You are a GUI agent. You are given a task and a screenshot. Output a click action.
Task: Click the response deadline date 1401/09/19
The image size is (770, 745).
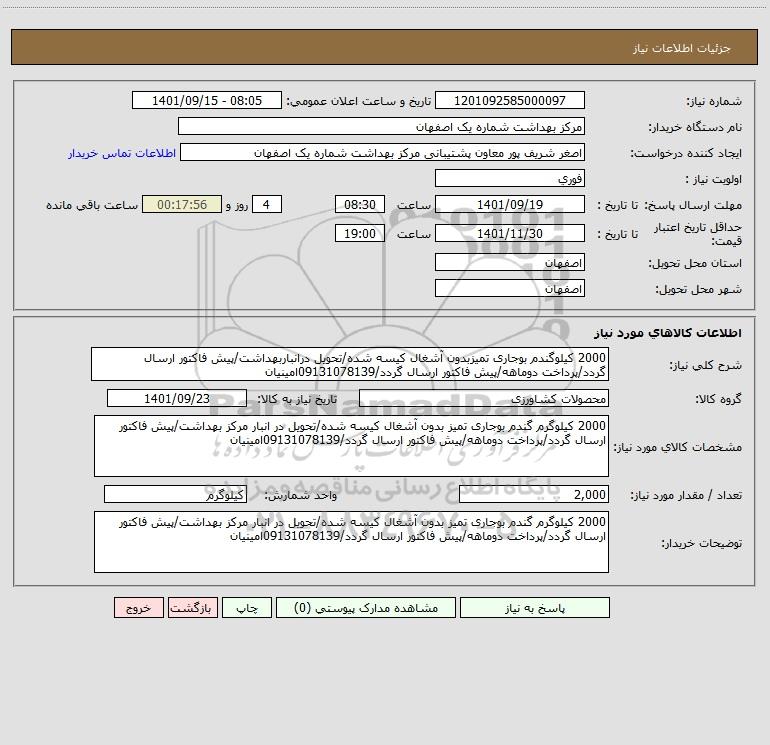pos(510,204)
